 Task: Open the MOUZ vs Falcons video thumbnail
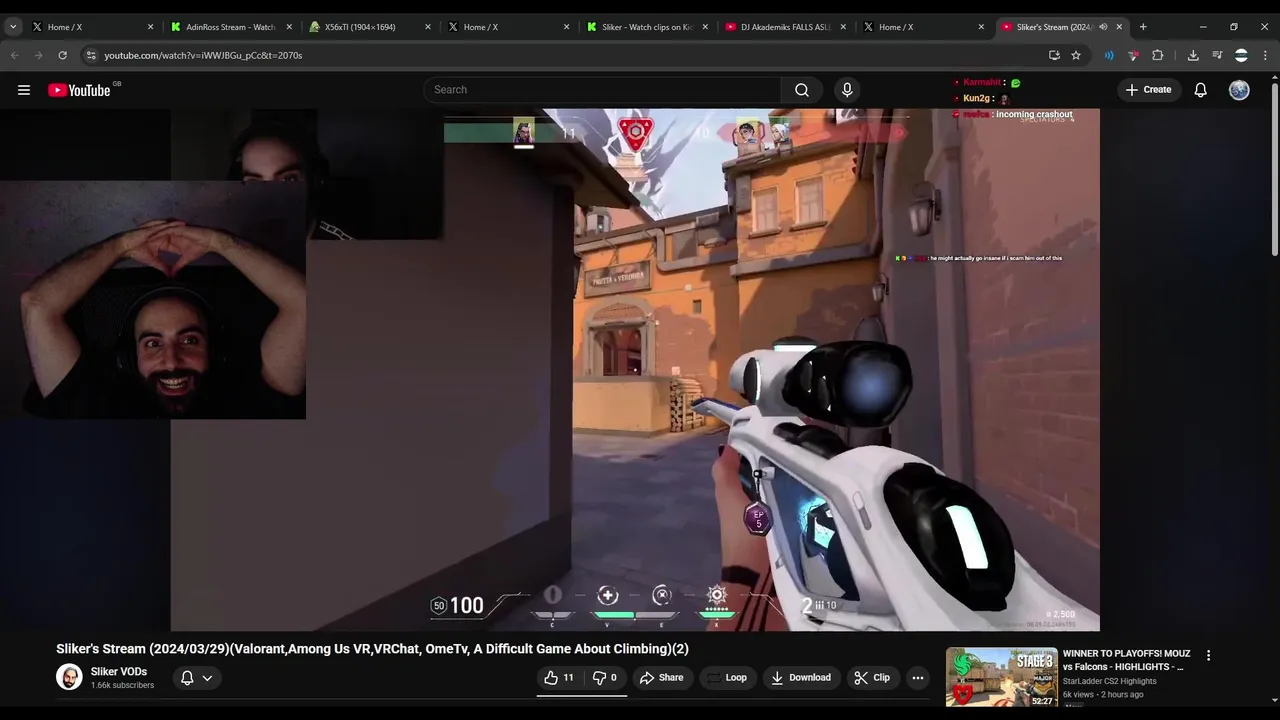[x=1001, y=677]
